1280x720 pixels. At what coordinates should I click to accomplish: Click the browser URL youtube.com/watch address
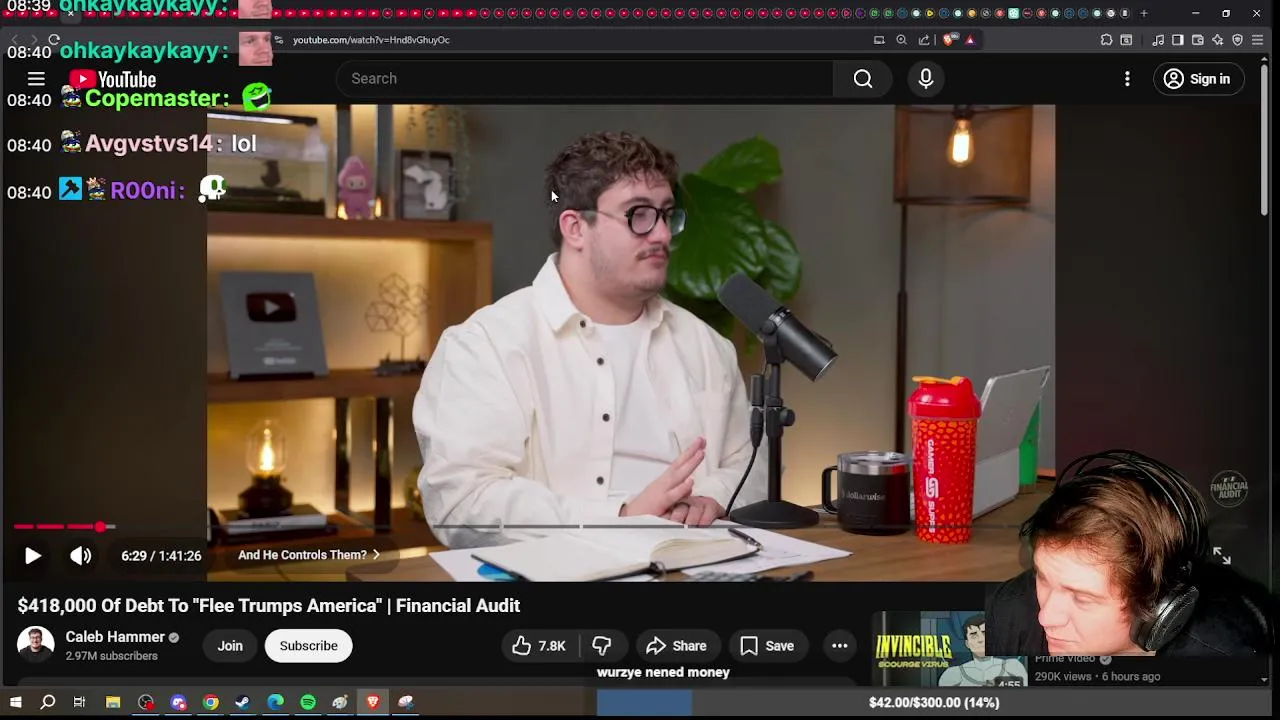tap(371, 40)
